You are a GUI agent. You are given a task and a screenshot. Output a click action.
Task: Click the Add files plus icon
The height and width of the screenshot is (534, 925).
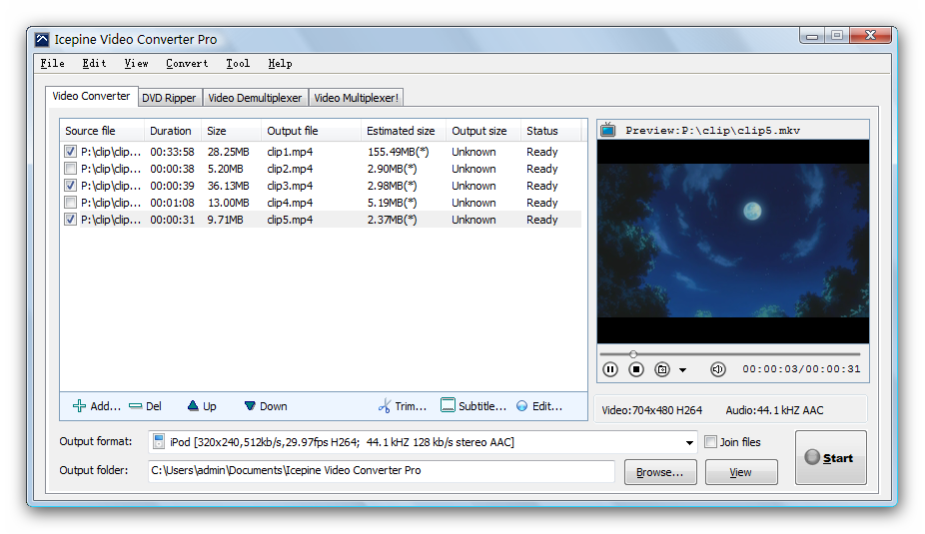[x=79, y=406]
